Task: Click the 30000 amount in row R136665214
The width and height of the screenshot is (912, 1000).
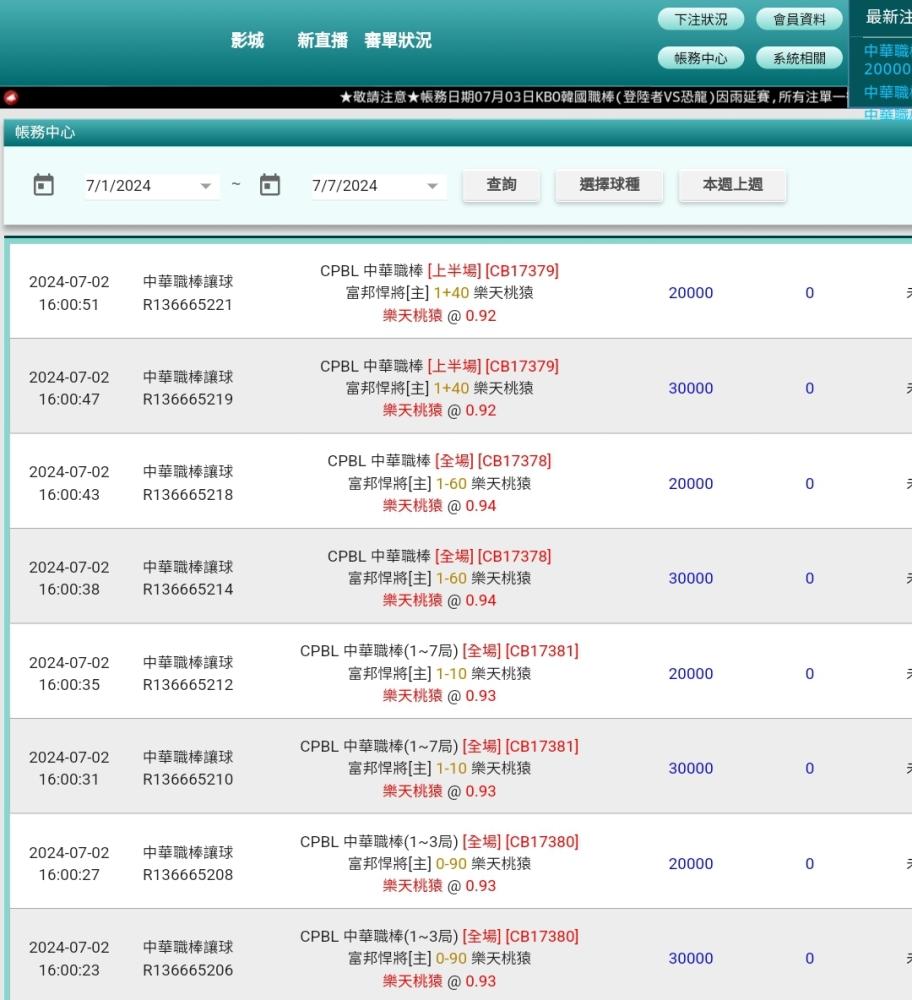Action: [691, 578]
